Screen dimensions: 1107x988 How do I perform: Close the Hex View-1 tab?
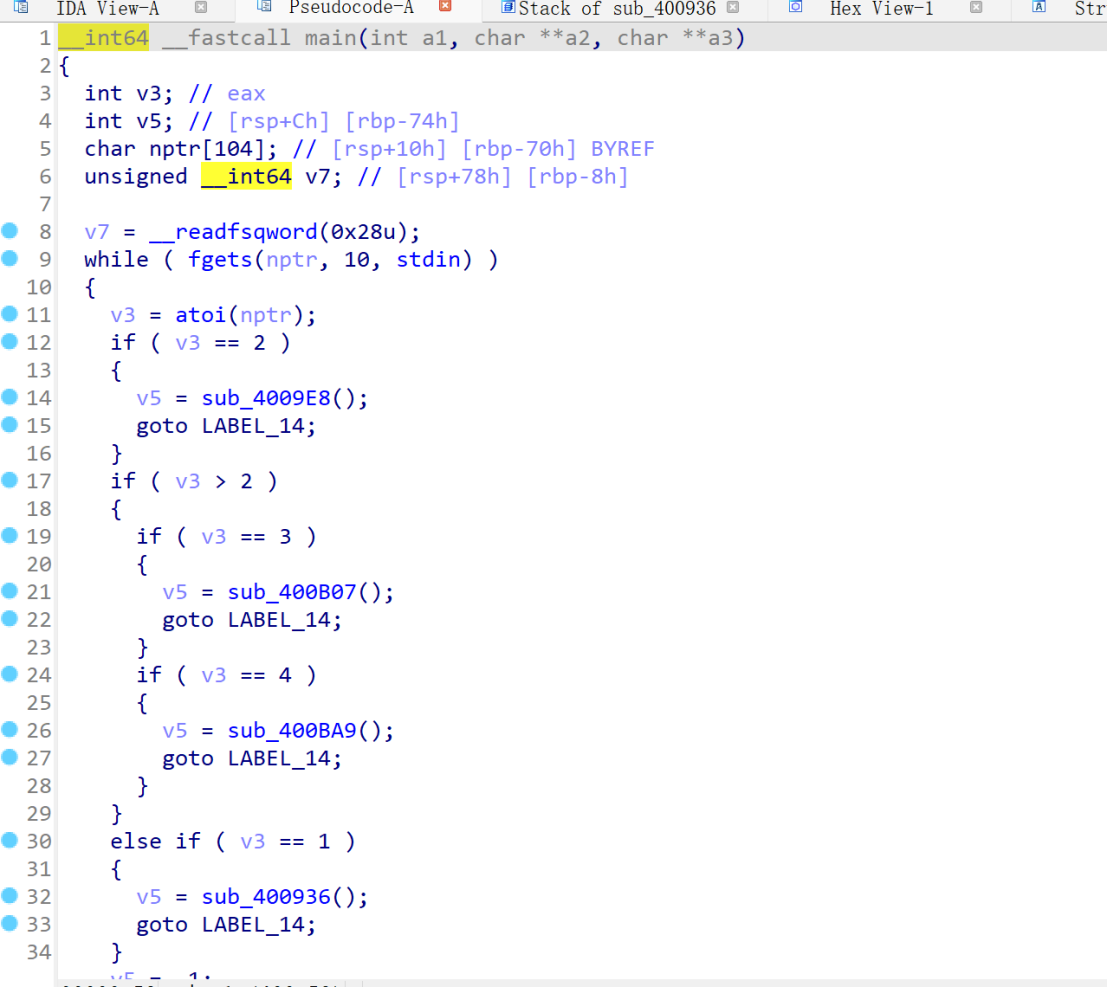976,8
